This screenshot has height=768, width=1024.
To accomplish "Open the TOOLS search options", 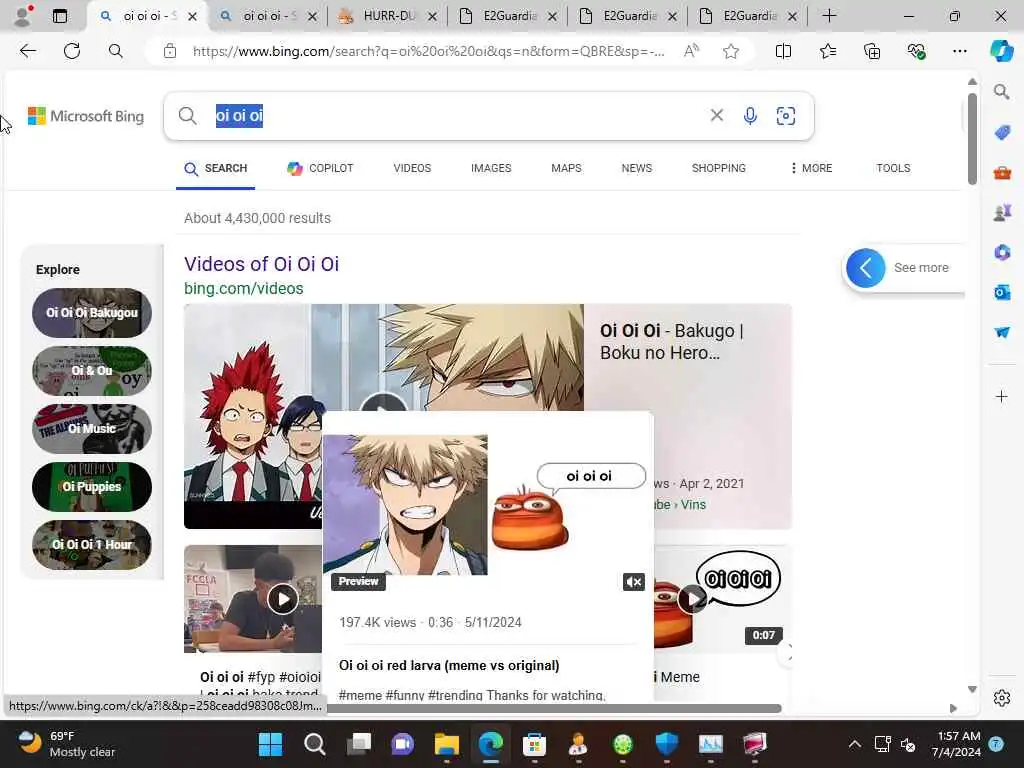I will [893, 168].
